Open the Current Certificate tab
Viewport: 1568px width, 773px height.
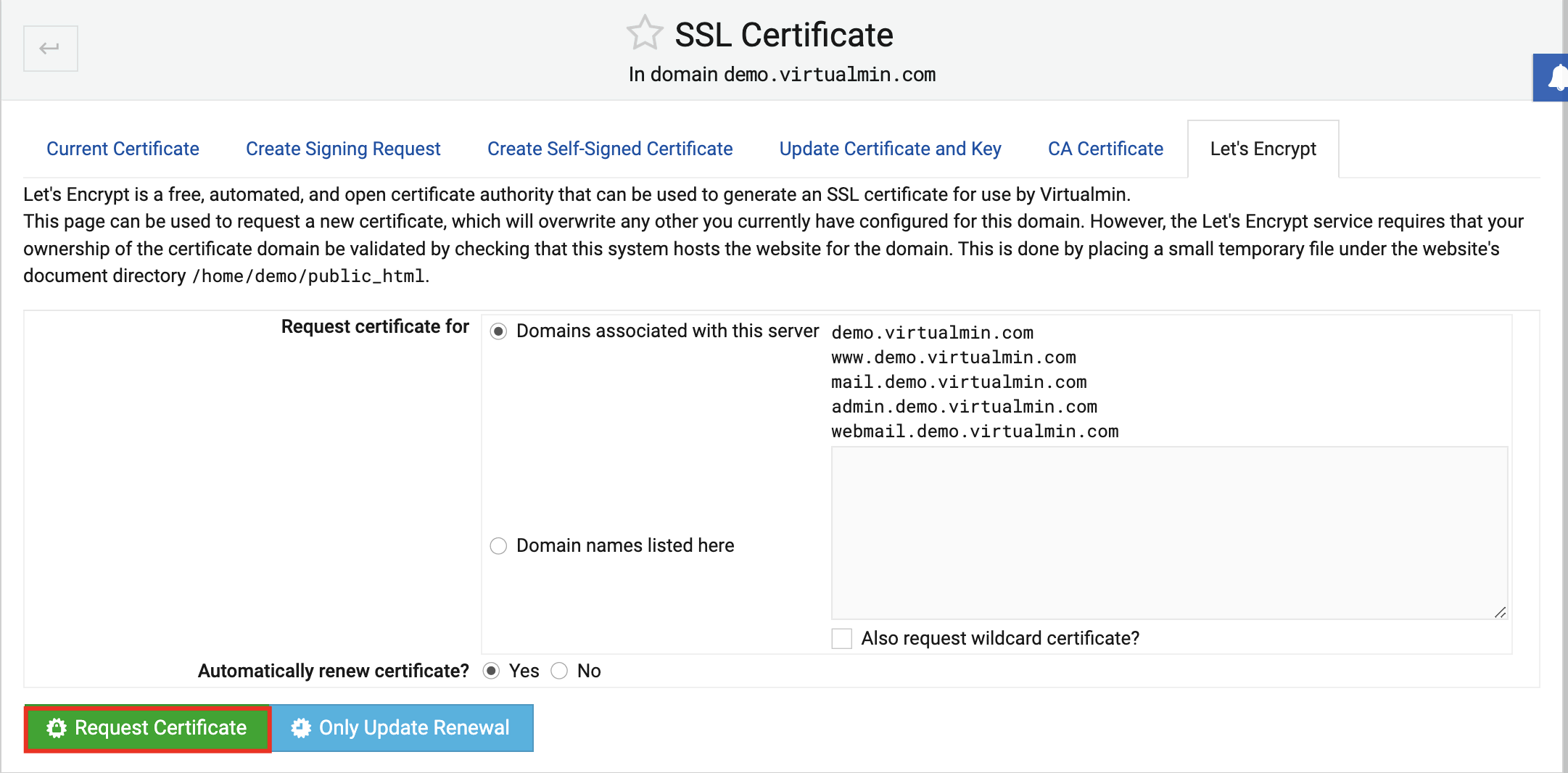coord(123,149)
